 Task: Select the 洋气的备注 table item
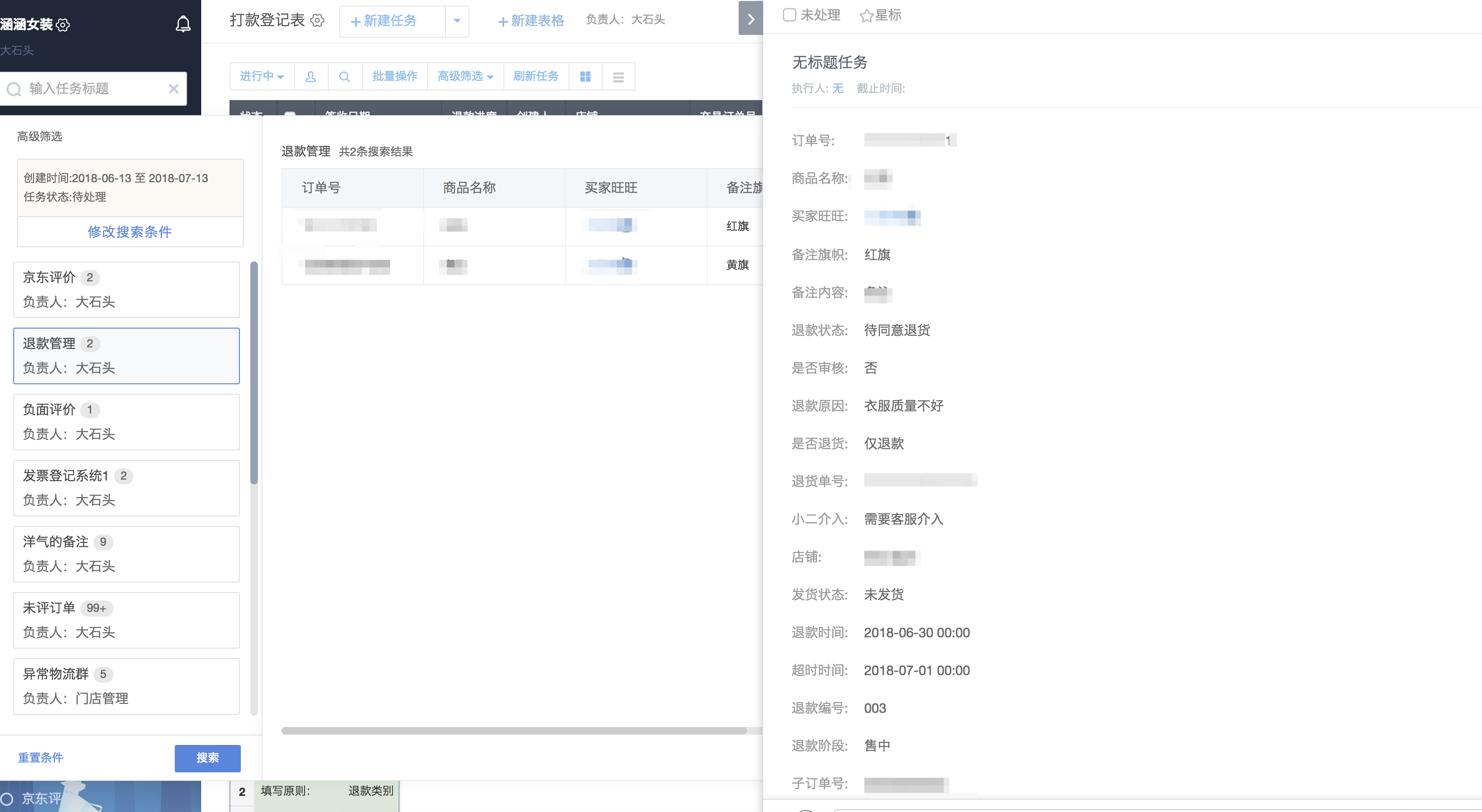(x=127, y=554)
